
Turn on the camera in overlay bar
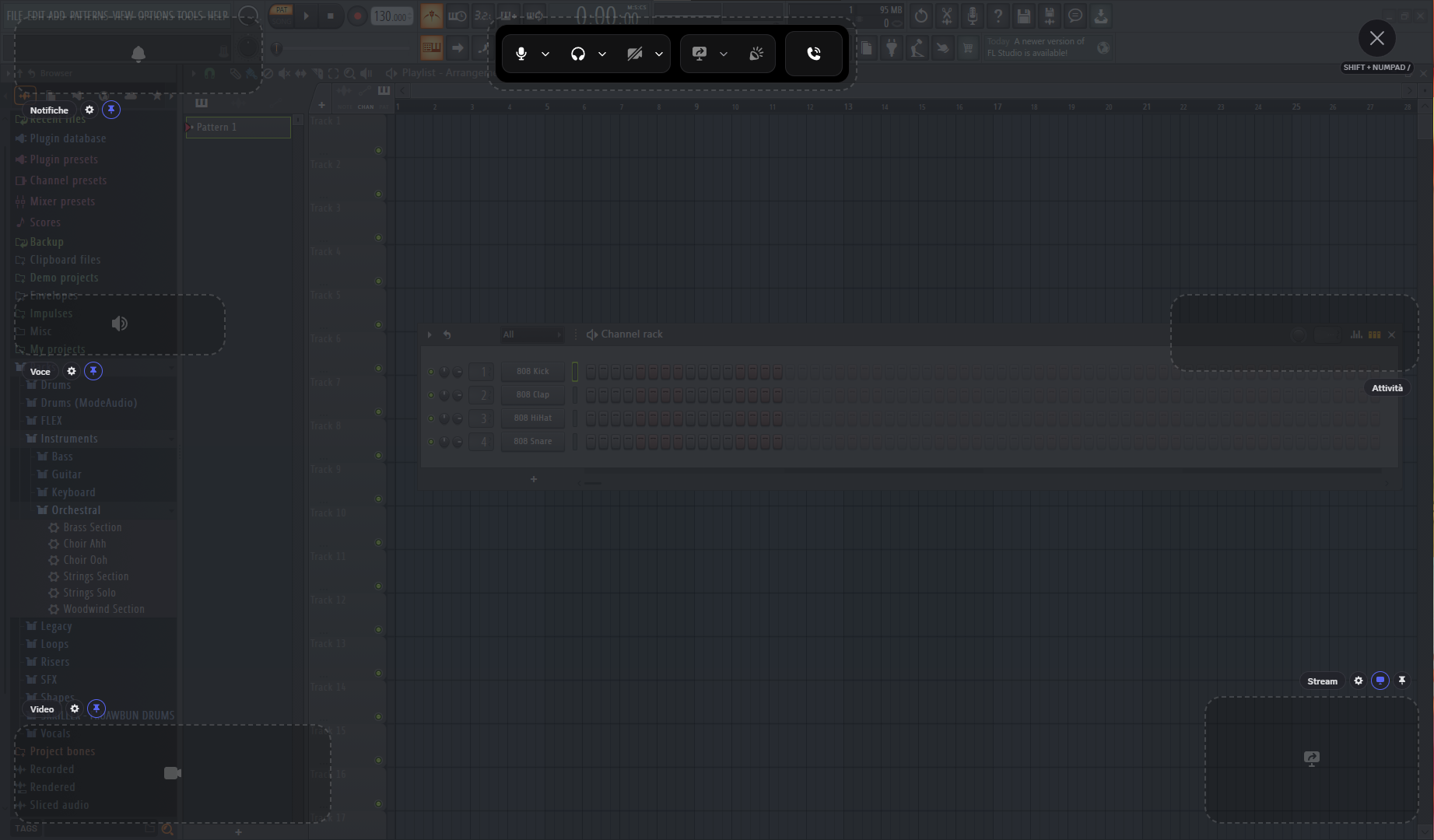coord(635,54)
